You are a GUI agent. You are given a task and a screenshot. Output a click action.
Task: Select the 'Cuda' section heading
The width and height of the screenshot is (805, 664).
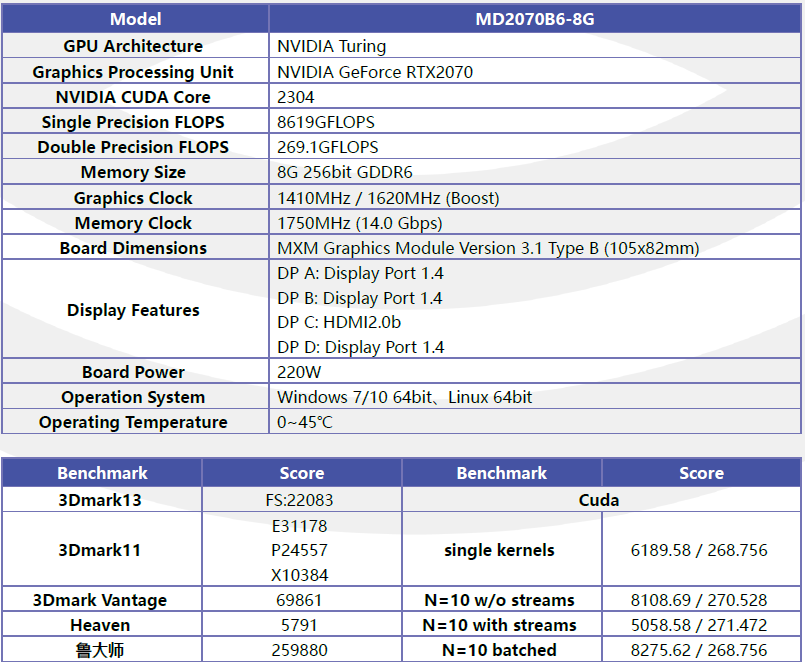click(599, 500)
